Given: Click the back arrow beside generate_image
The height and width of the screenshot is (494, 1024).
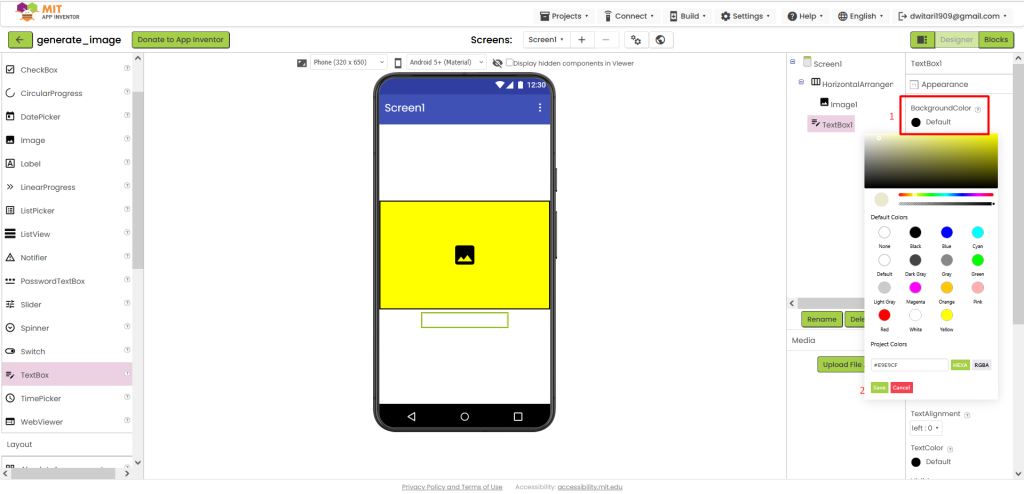Looking at the screenshot, I should [x=20, y=40].
